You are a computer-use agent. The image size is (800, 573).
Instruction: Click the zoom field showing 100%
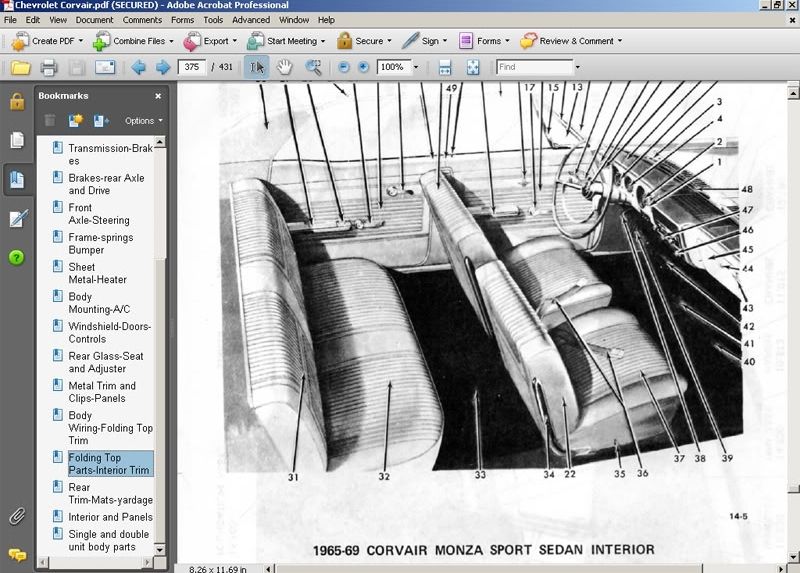tap(393, 67)
